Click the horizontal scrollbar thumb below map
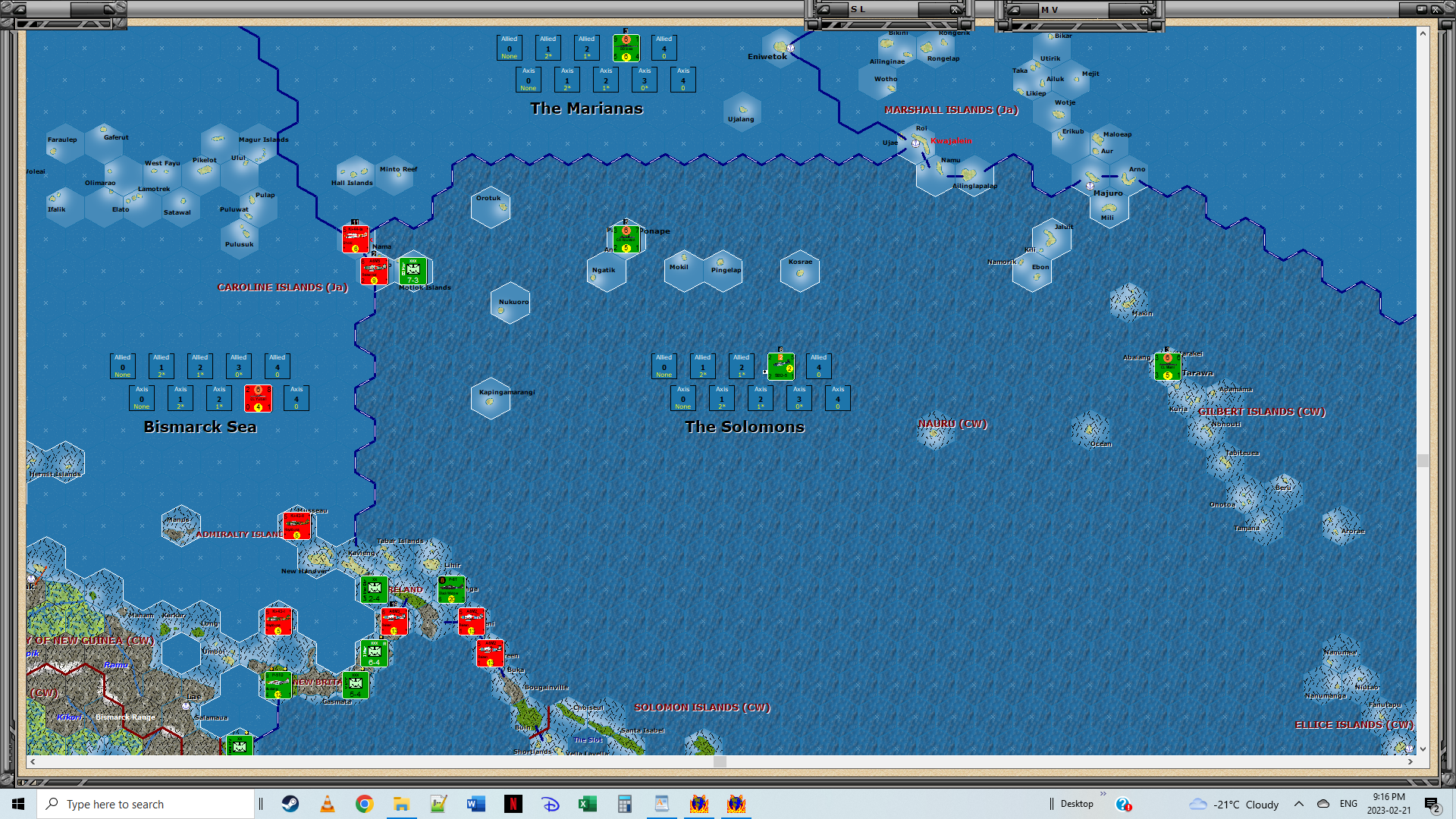This screenshot has height=819, width=1456. (x=720, y=761)
